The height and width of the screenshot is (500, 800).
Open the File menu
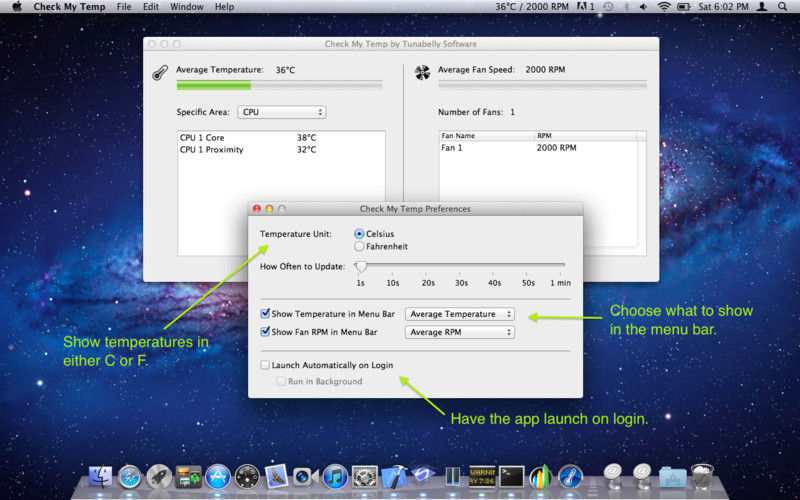(124, 7)
